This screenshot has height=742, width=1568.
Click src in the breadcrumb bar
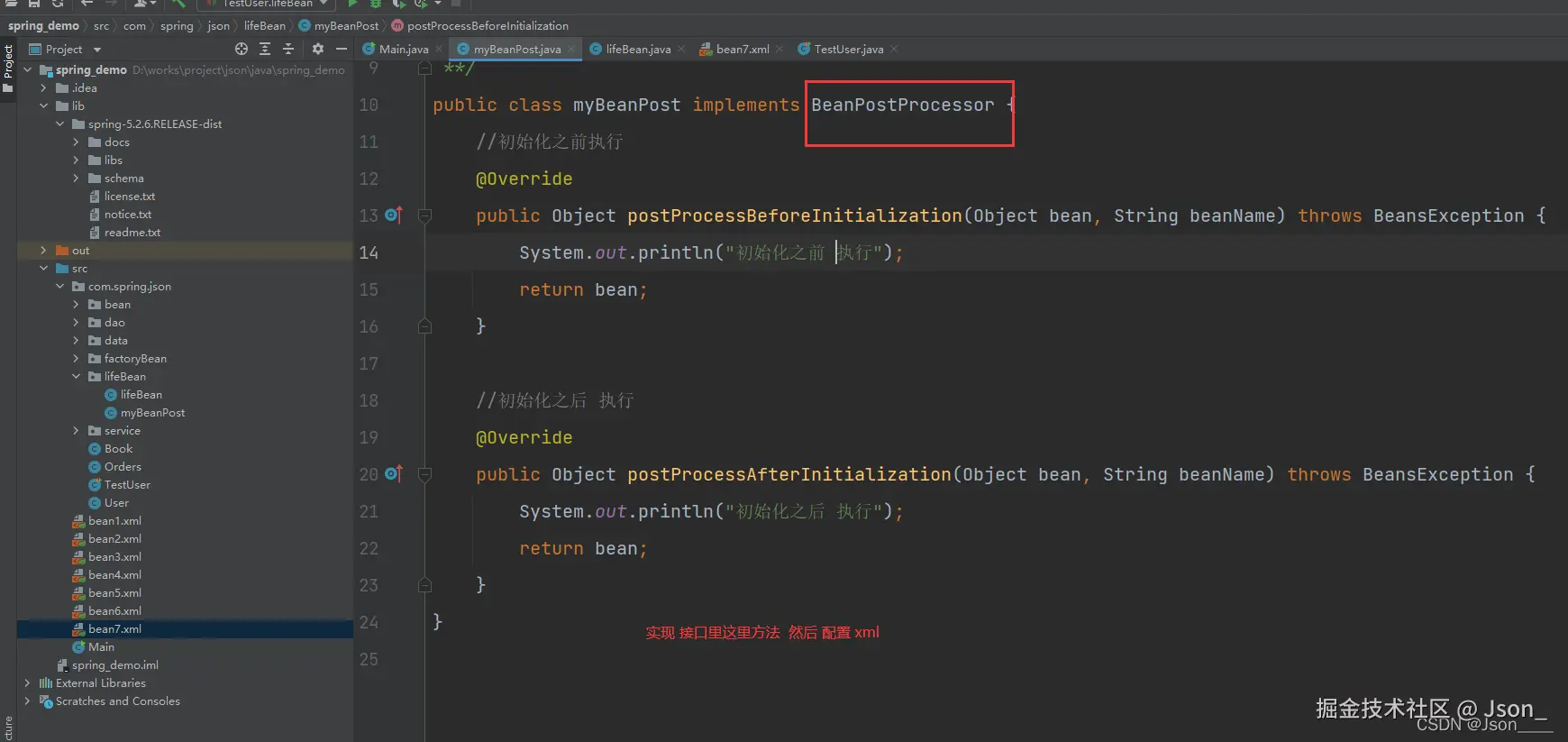101,25
